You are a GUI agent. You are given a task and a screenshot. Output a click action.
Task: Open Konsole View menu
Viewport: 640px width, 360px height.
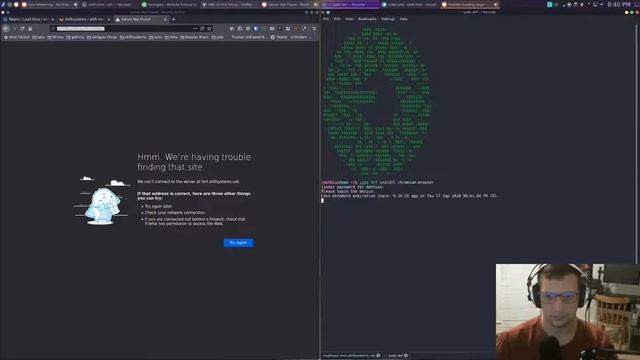tap(349, 19)
